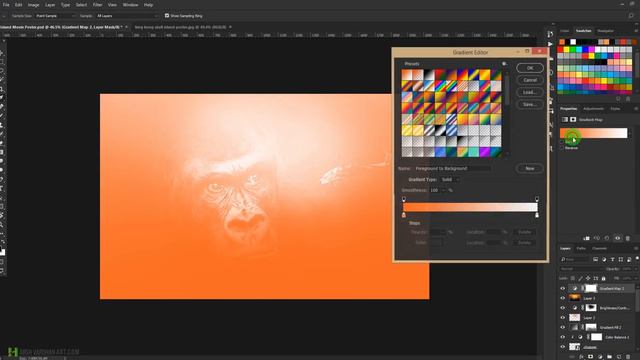This screenshot has width=640, height=360.
Task: Create new swatch in Swatches panel
Action: point(618,99)
